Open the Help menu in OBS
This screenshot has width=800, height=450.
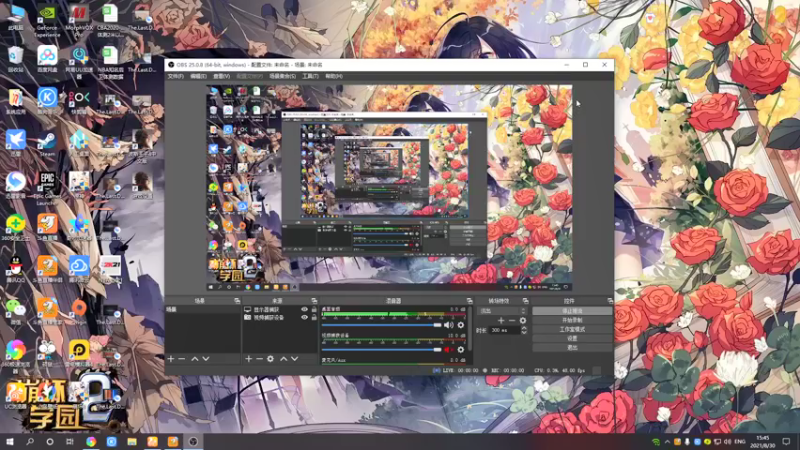pyautogui.click(x=334, y=76)
